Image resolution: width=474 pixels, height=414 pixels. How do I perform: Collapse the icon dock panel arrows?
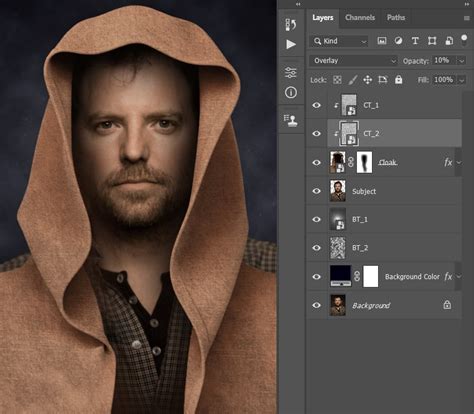point(298,4)
